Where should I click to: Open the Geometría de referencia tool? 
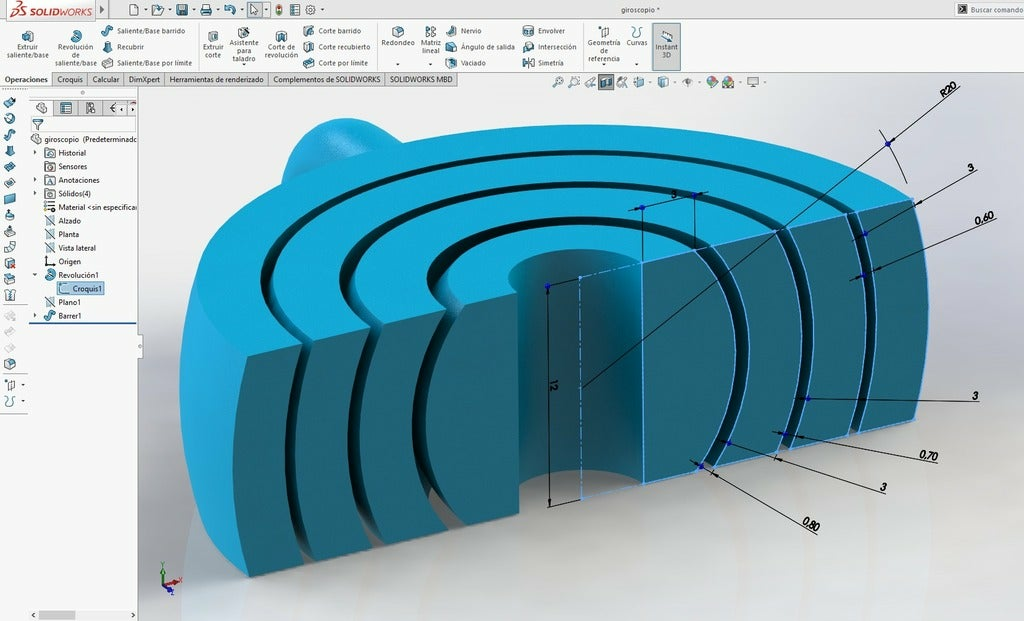pos(603,44)
